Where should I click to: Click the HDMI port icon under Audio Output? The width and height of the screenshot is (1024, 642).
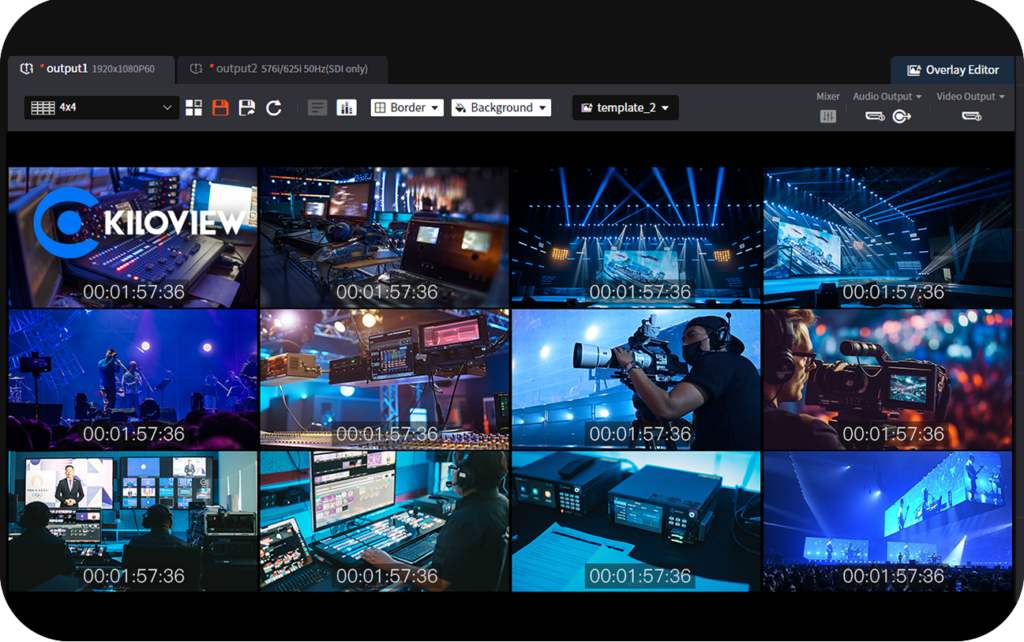pyautogui.click(x=874, y=117)
